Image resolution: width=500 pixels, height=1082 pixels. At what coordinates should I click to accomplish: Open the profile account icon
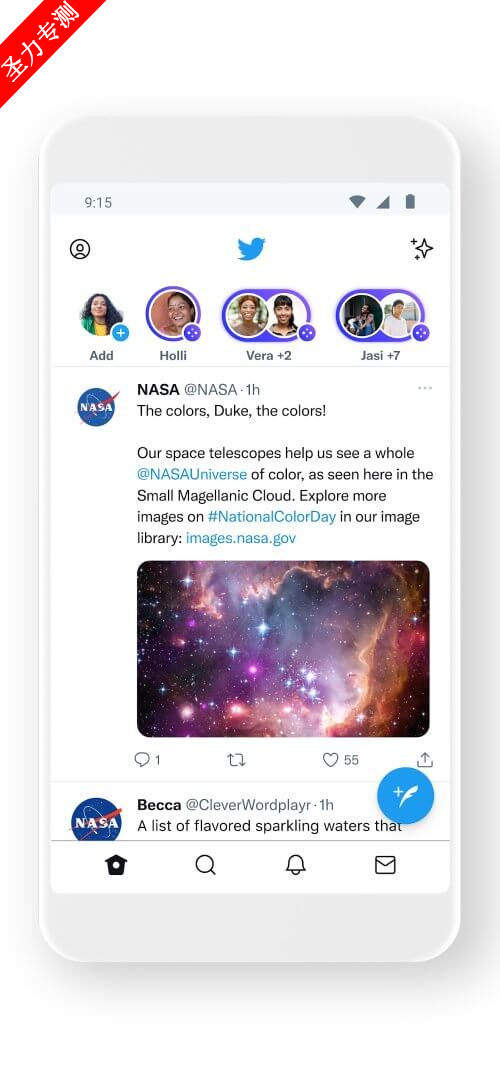(x=80, y=249)
